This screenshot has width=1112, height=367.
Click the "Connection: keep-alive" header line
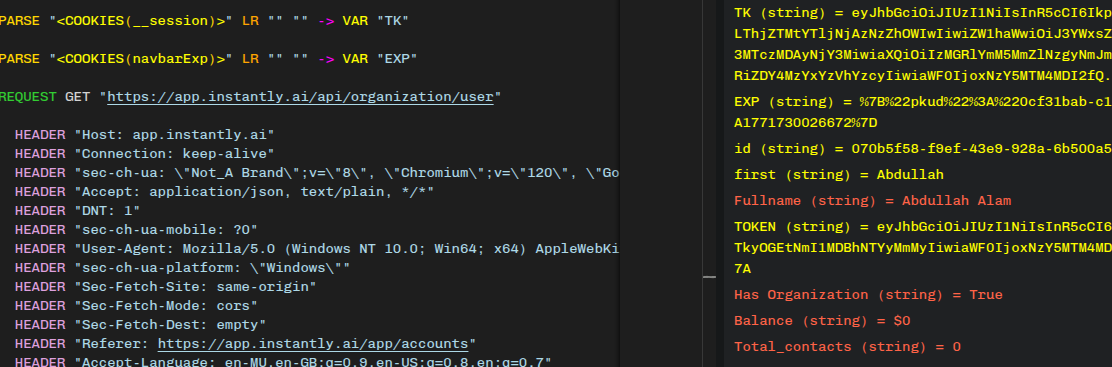tap(145, 153)
